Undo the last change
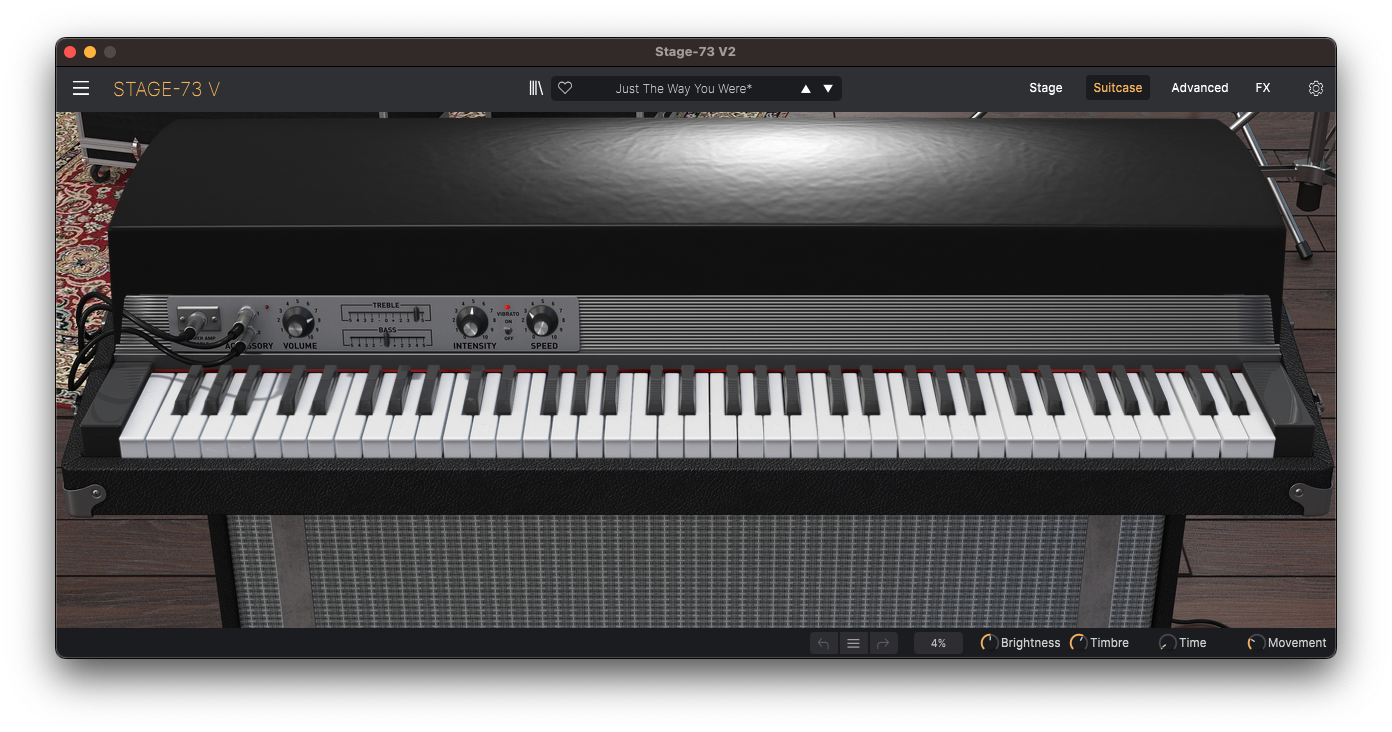Screen dimensions: 1392x732 coord(823,643)
